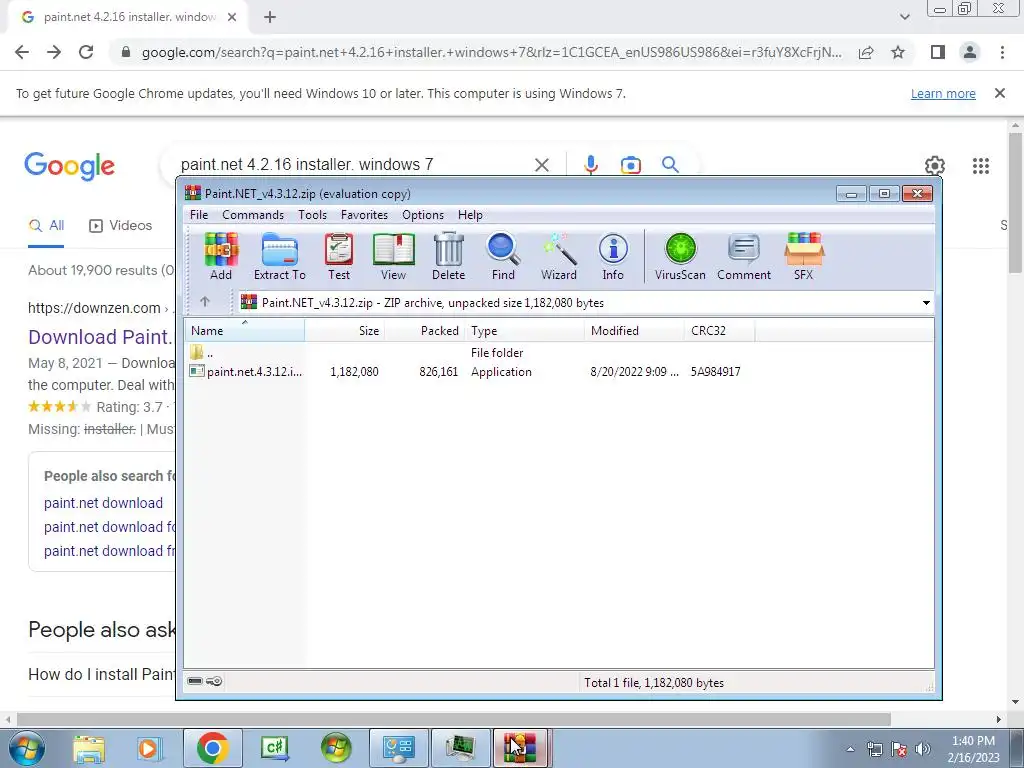Click the password key icon in status bar

pyautogui.click(x=214, y=681)
